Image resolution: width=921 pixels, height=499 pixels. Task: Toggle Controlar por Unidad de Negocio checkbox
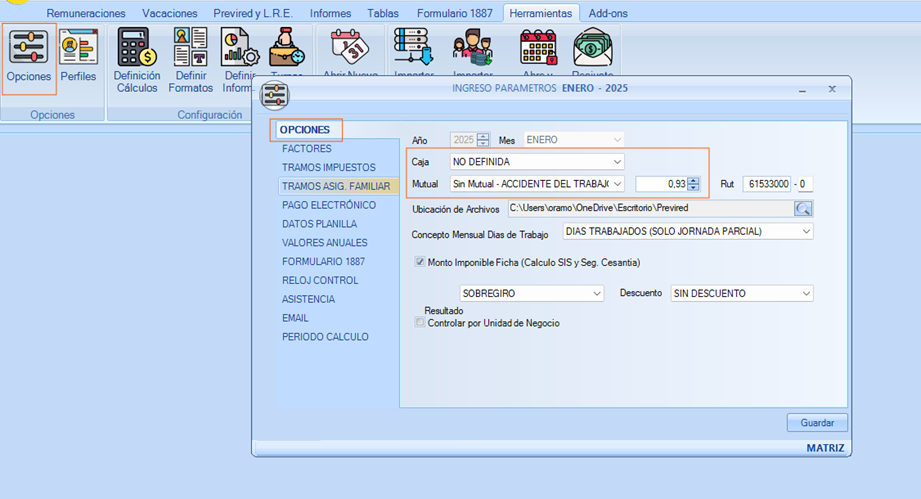click(420, 323)
